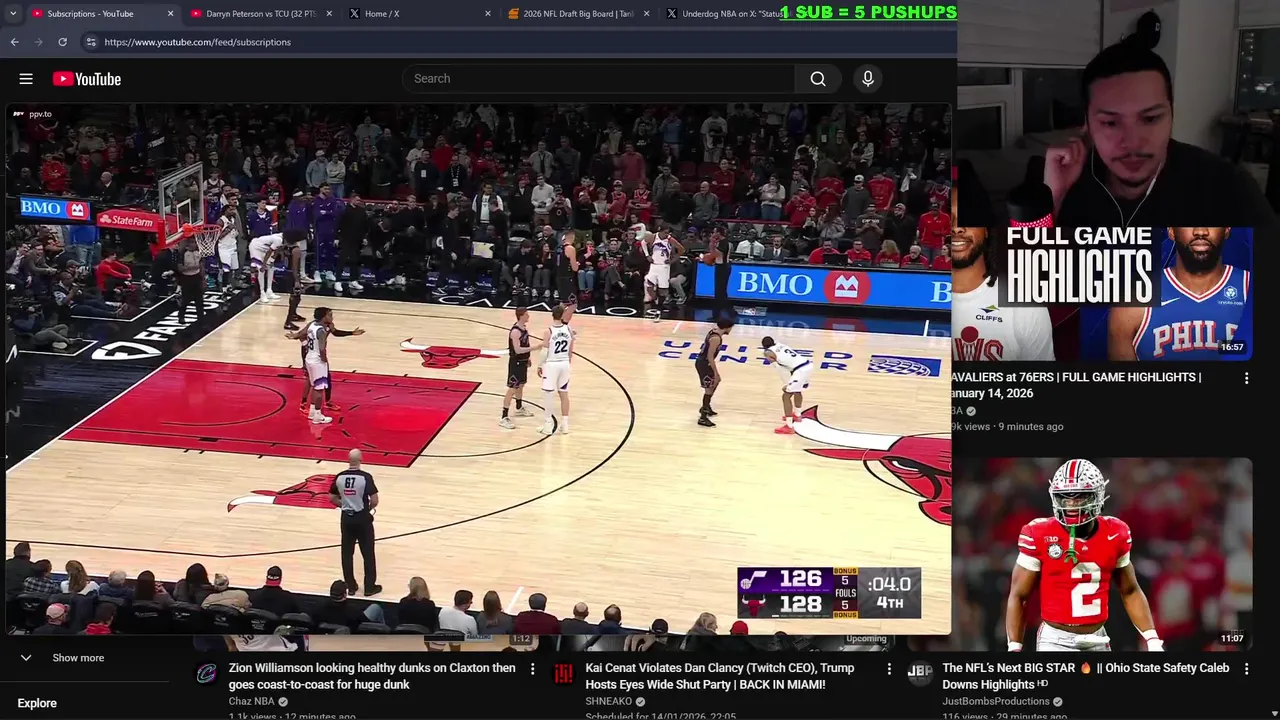Open the Chaz NBA channel avatar
Image resolution: width=1280 pixels, height=720 pixels.
pos(207,673)
